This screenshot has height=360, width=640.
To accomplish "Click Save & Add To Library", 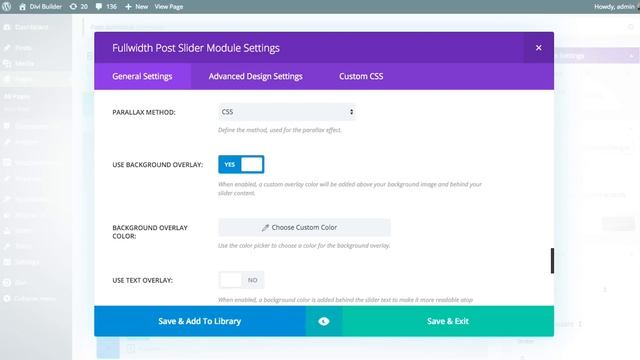I will (200, 321).
